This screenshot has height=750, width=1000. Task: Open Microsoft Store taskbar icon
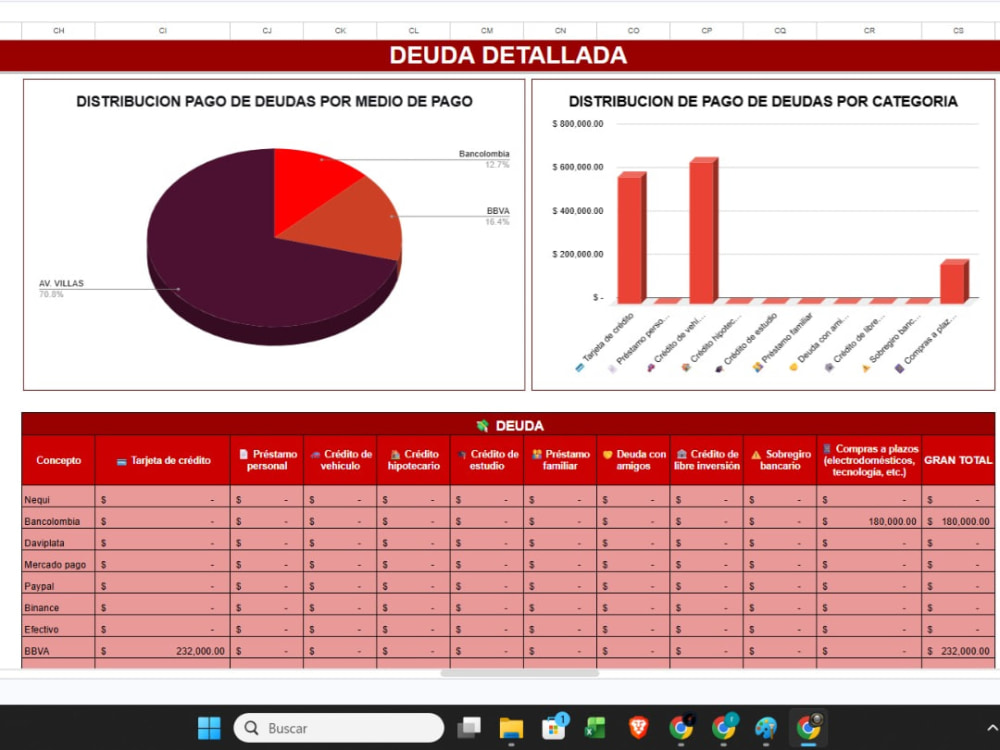click(554, 726)
